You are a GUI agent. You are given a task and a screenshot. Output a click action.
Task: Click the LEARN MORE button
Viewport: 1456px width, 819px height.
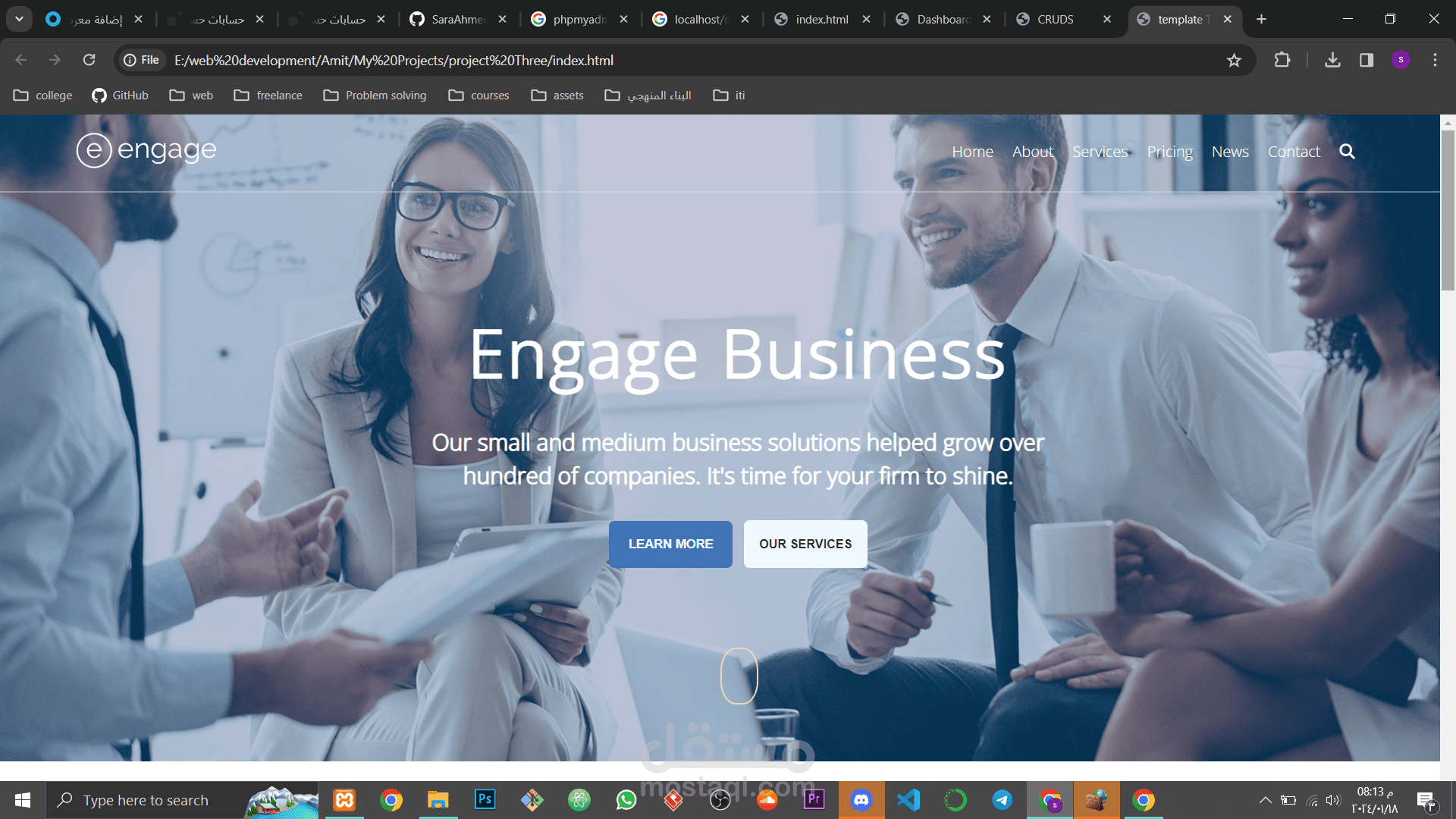point(670,544)
